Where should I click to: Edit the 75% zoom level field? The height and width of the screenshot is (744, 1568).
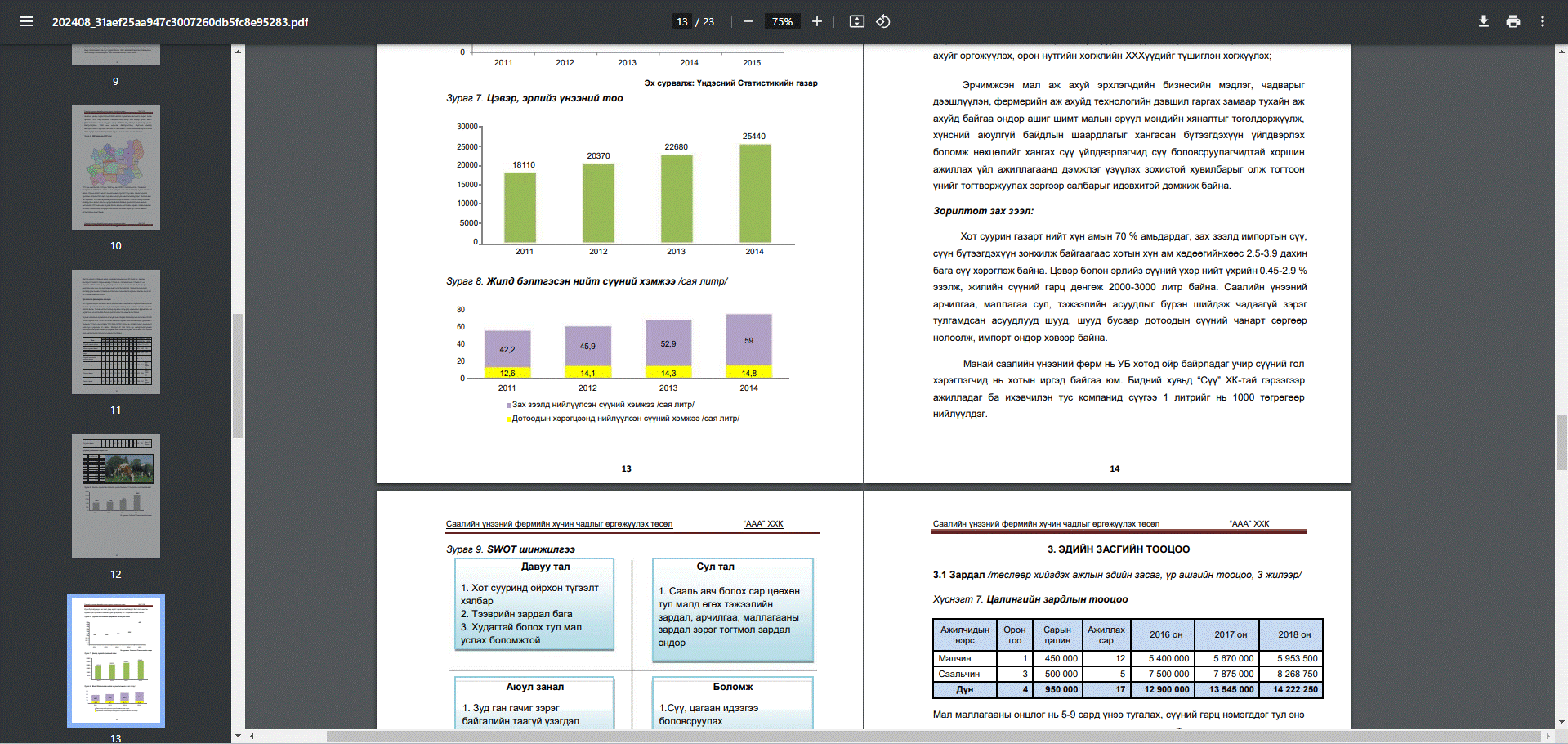782,21
